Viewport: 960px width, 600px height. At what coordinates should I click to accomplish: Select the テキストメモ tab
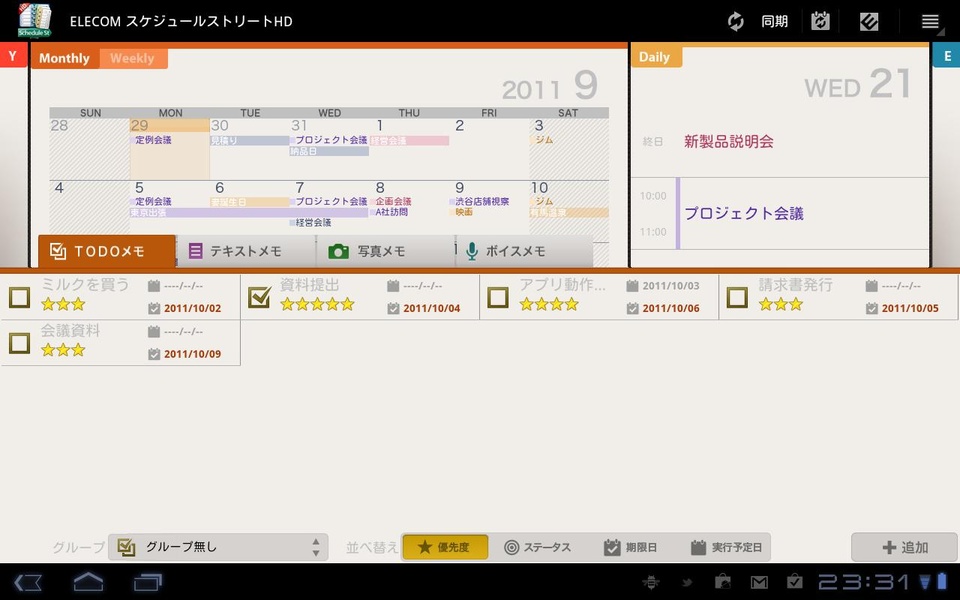(246, 251)
